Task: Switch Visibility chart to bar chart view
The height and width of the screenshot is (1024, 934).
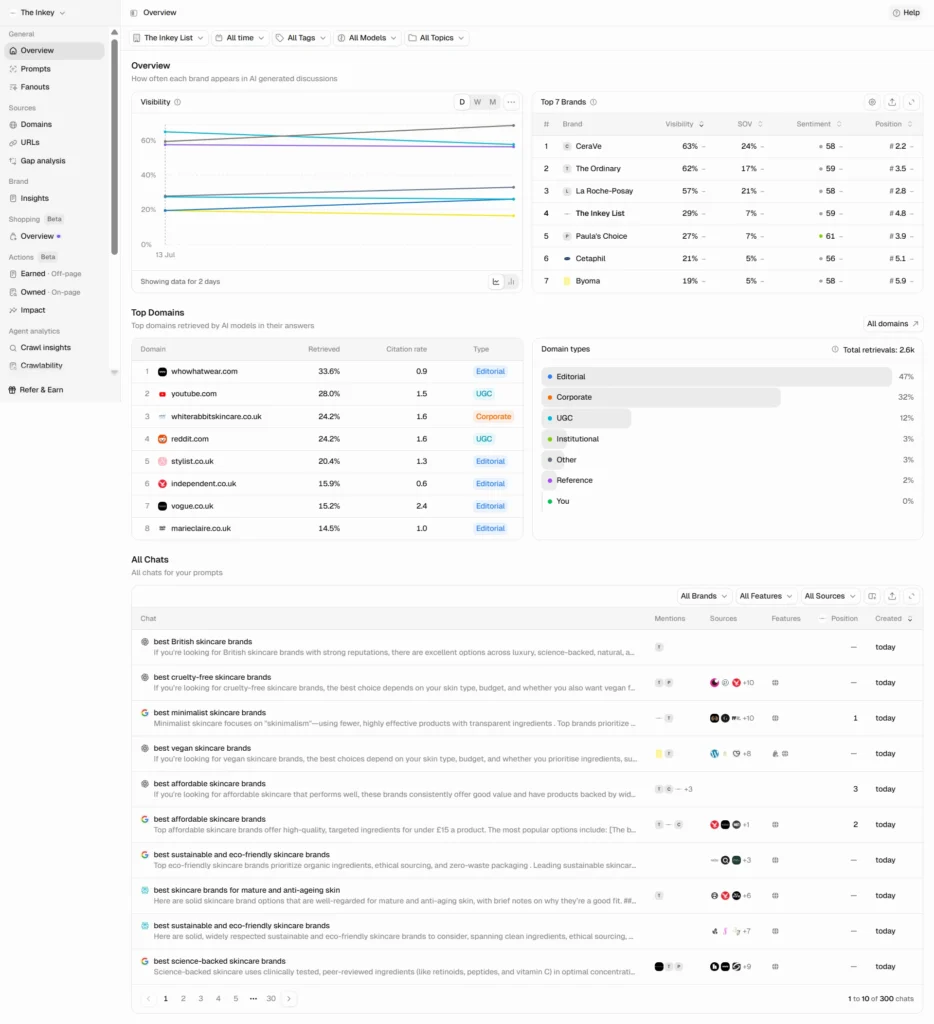Action: pyautogui.click(x=511, y=281)
